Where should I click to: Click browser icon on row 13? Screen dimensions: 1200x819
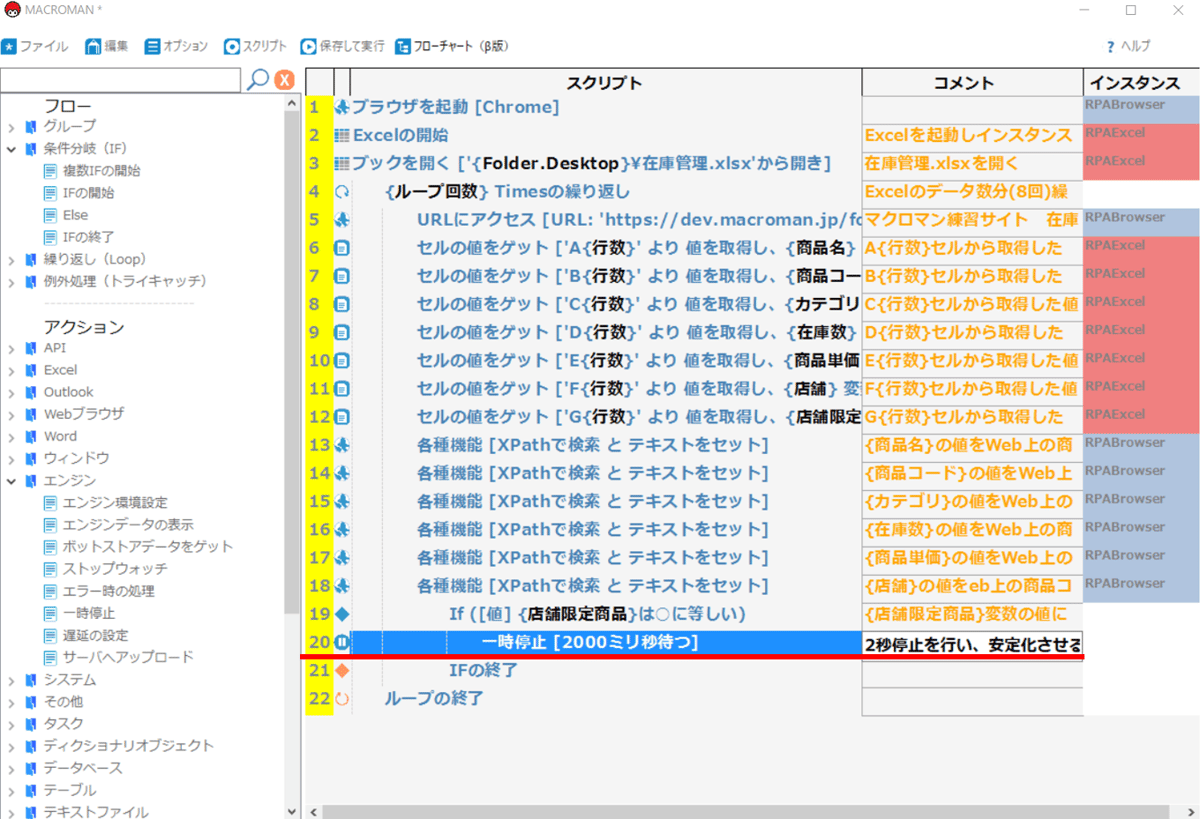point(342,445)
